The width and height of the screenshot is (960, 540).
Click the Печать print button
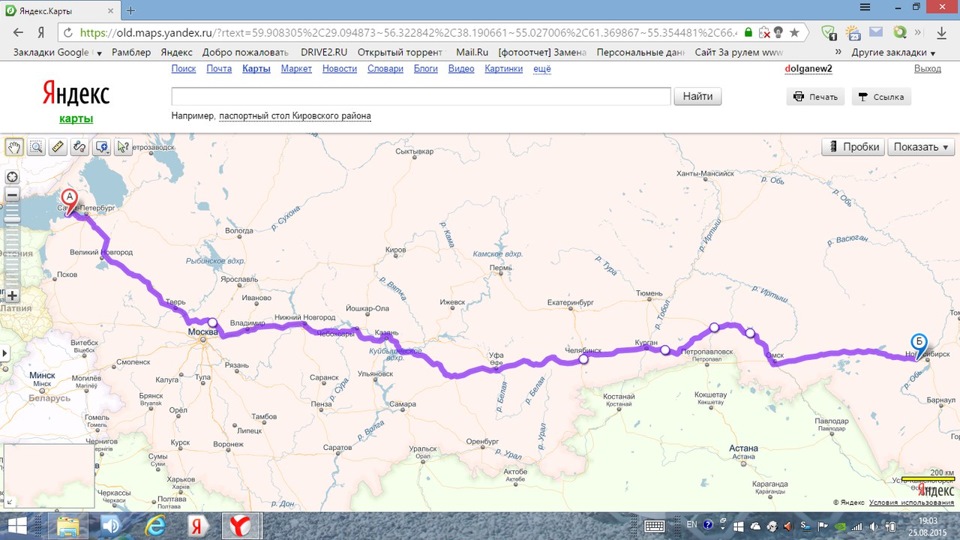click(x=816, y=97)
